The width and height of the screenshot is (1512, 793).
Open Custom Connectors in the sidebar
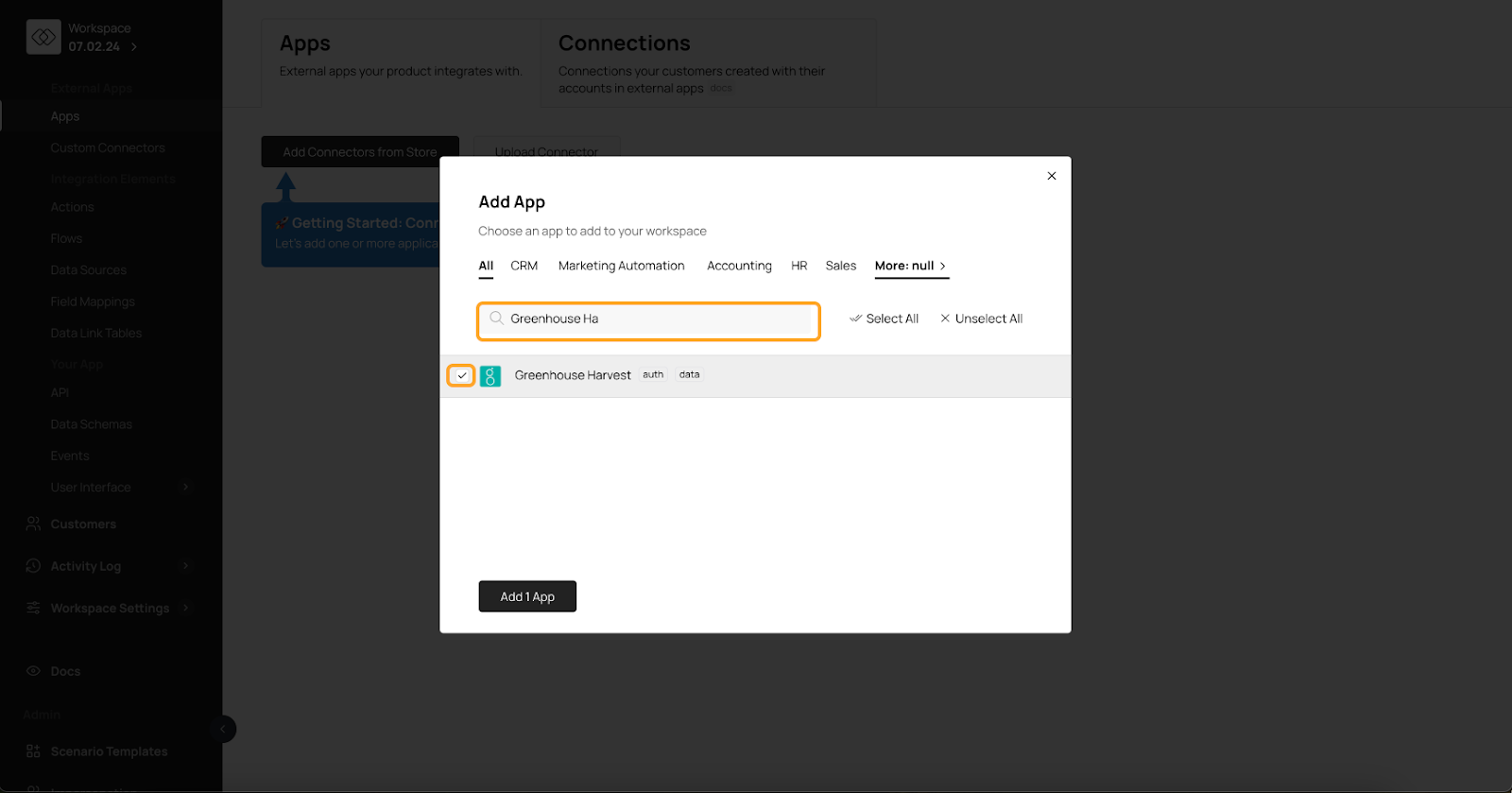coord(108,147)
